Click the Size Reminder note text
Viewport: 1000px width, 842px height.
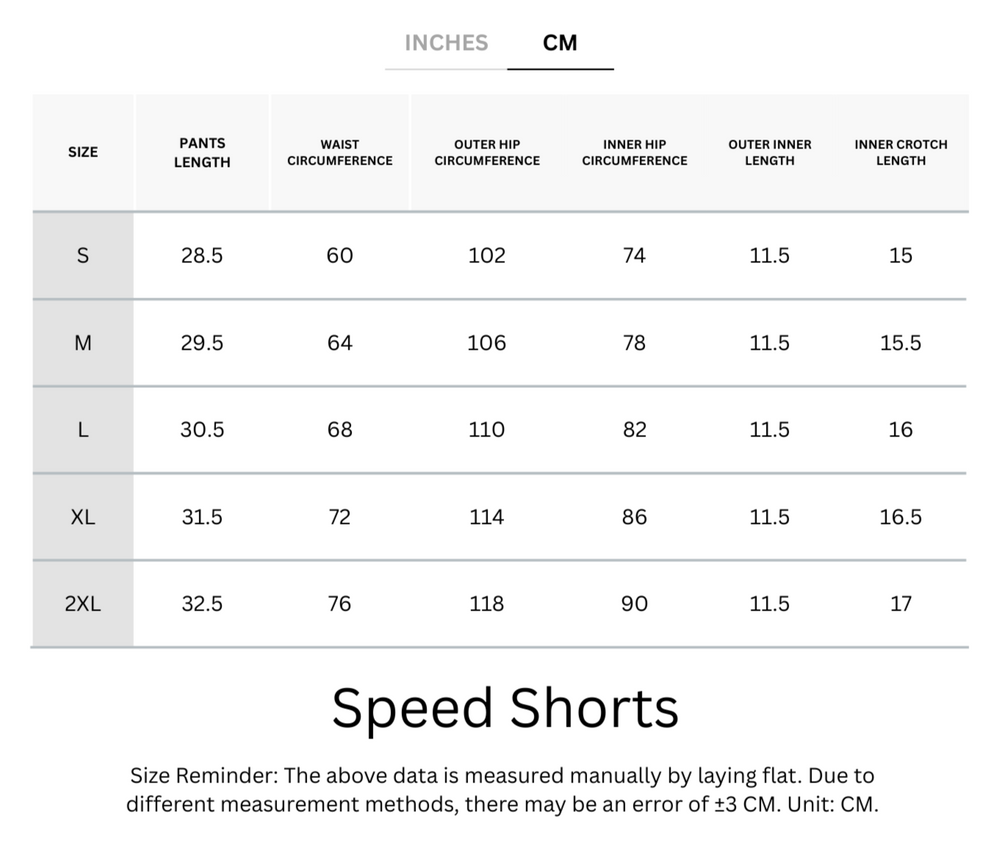(502, 790)
